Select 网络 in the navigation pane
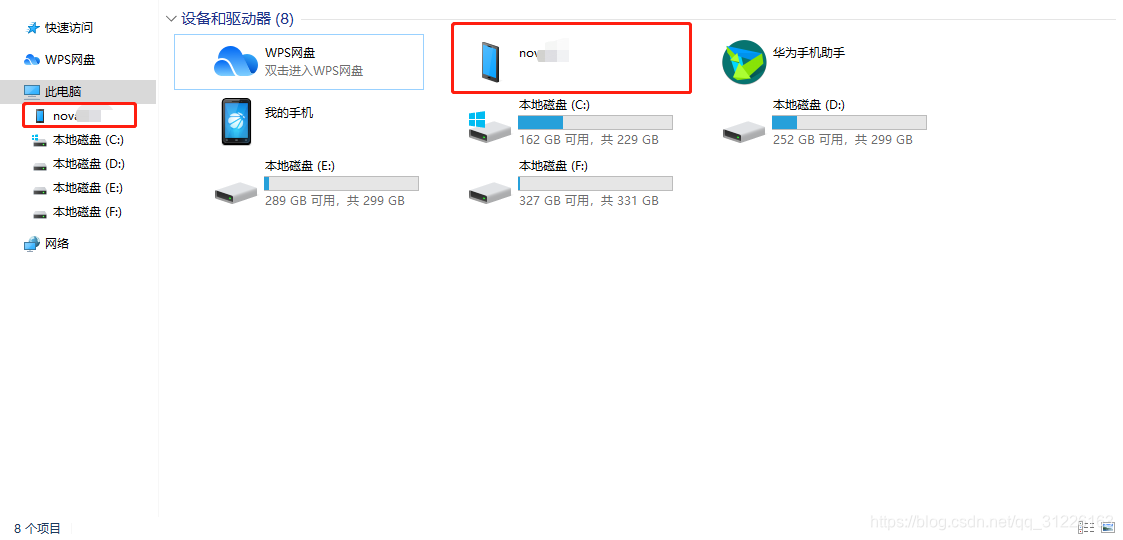Screen dimensions: 1123x540 point(47,244)
